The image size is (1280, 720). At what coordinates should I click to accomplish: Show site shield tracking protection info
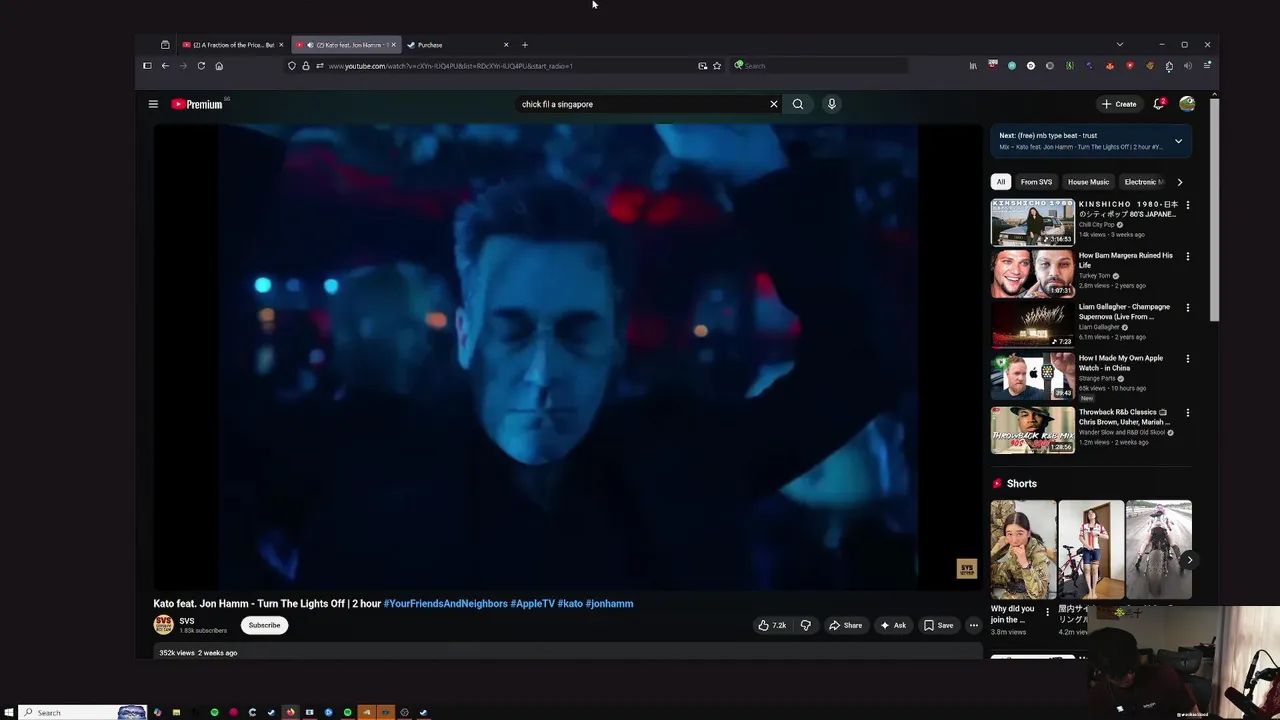(292, 66)
